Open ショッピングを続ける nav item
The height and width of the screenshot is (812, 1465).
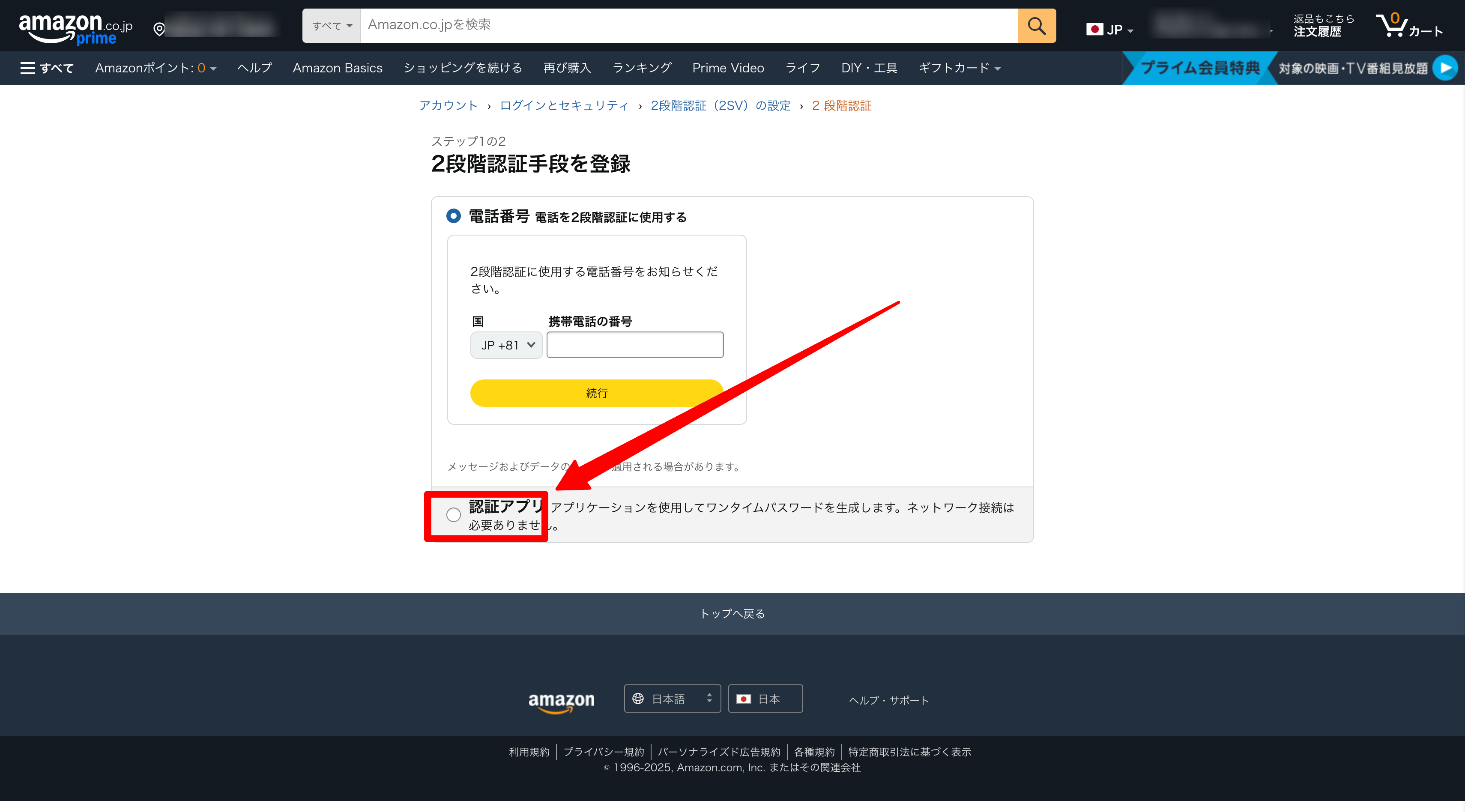point(463,68)
